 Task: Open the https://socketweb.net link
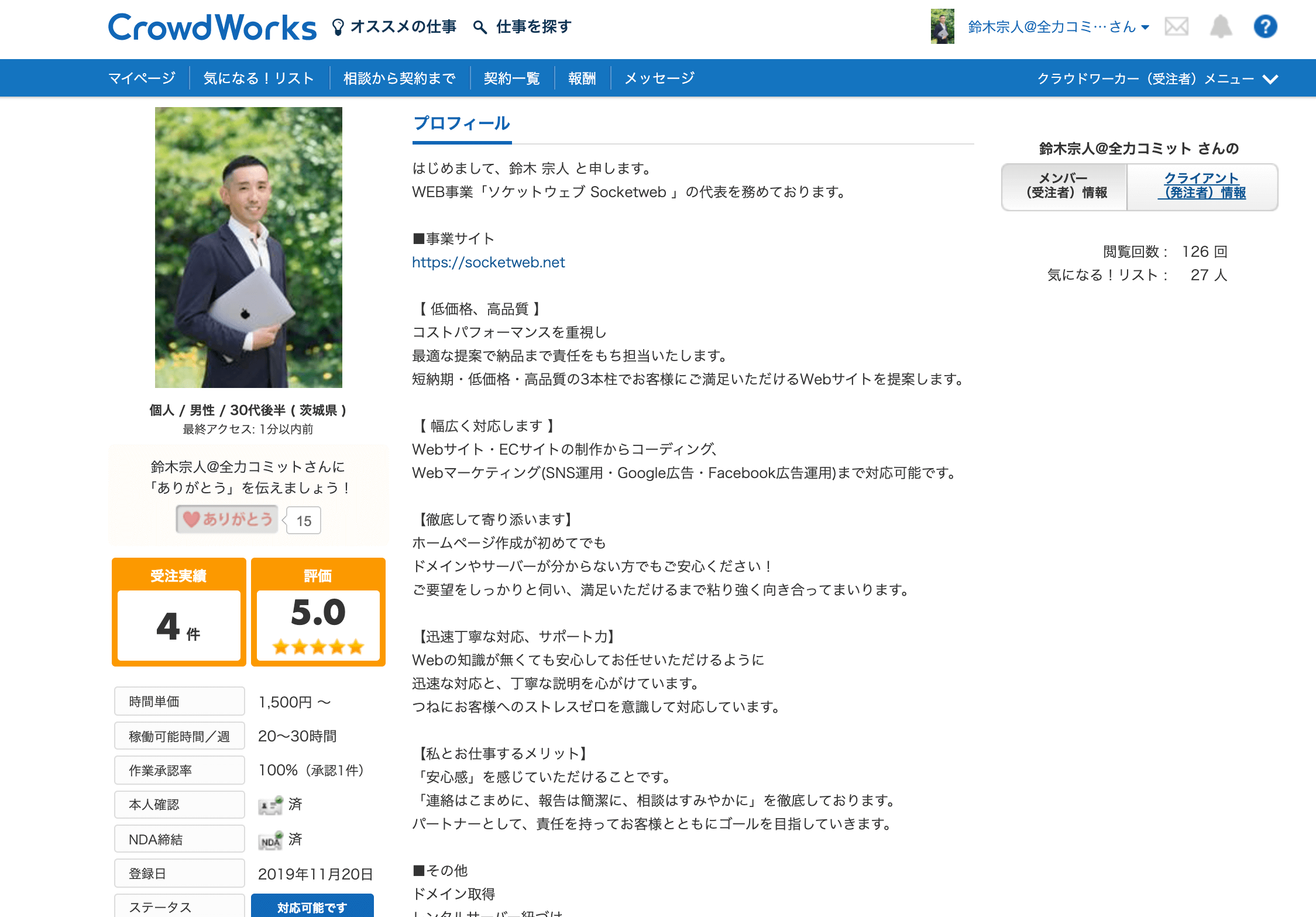(489, 262)
